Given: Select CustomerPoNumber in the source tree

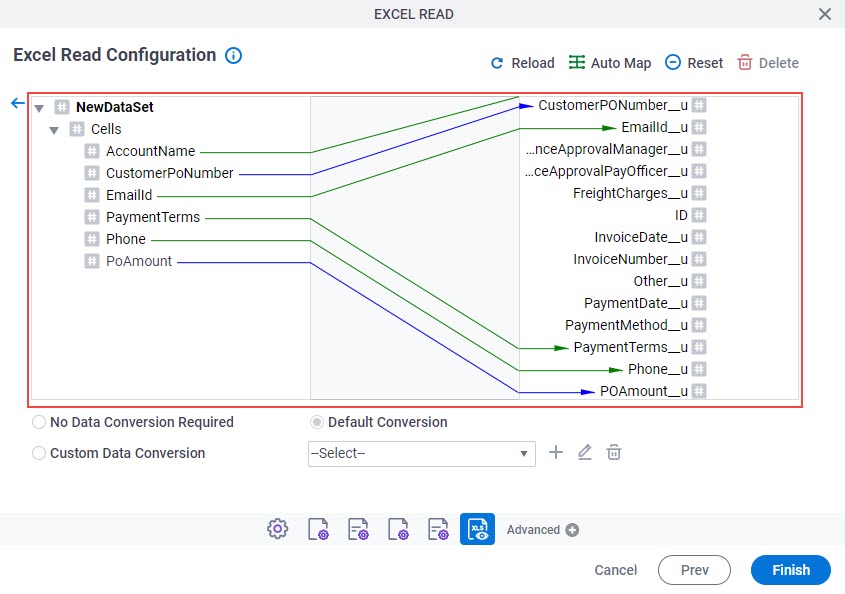Looking at the screenshot, I should coord(169,173).
